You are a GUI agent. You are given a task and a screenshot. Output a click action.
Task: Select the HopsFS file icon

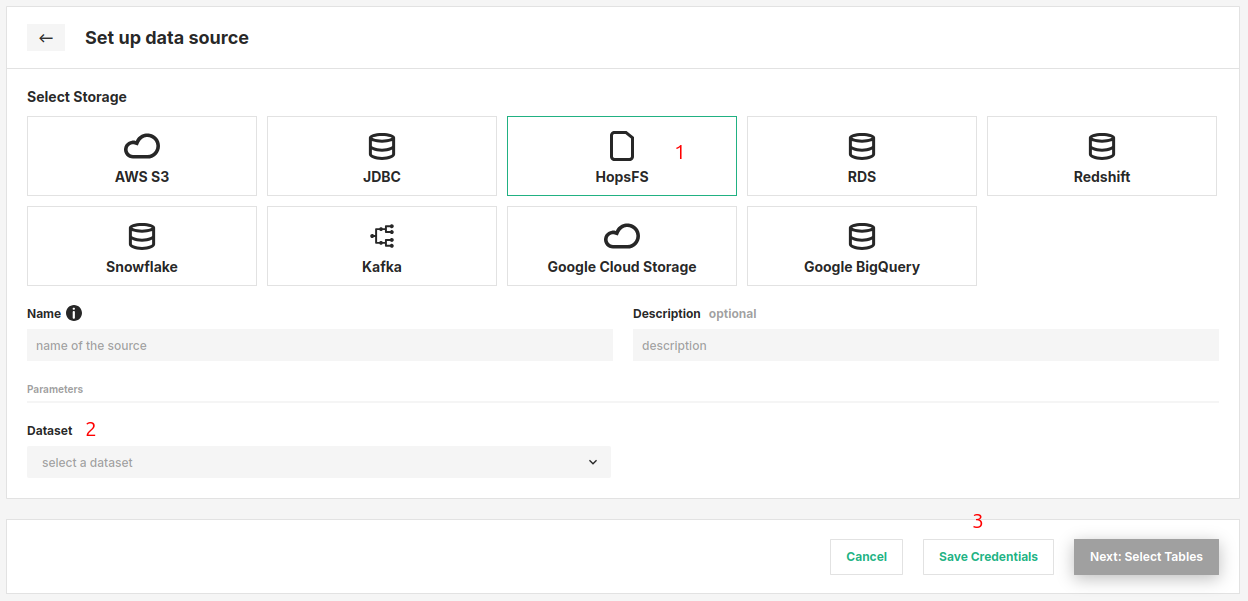click(622, 146)
